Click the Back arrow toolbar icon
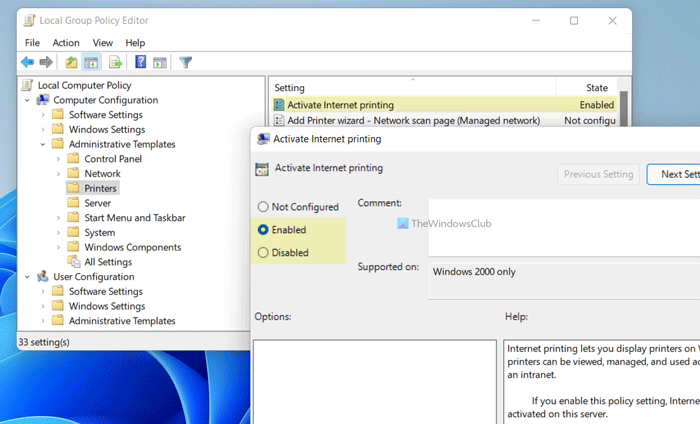The width and height of the screenshot is (700, 424). point(27,62)
